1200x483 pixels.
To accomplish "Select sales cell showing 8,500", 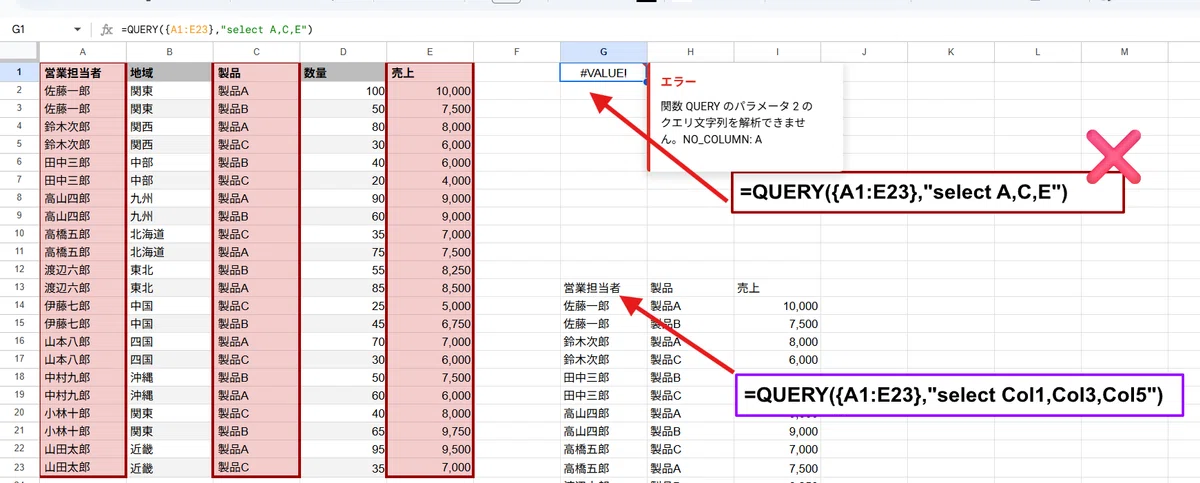I will (x=430, y=288).
